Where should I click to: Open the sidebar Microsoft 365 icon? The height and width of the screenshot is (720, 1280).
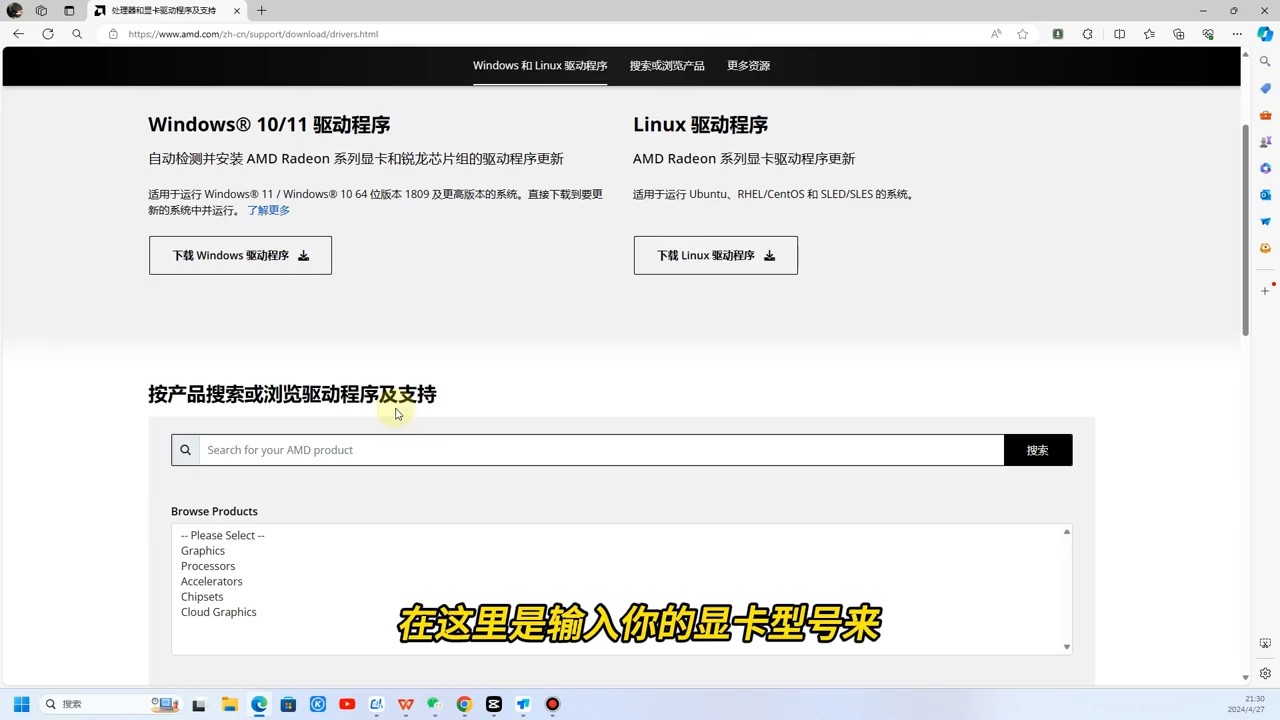(1265, 168)
